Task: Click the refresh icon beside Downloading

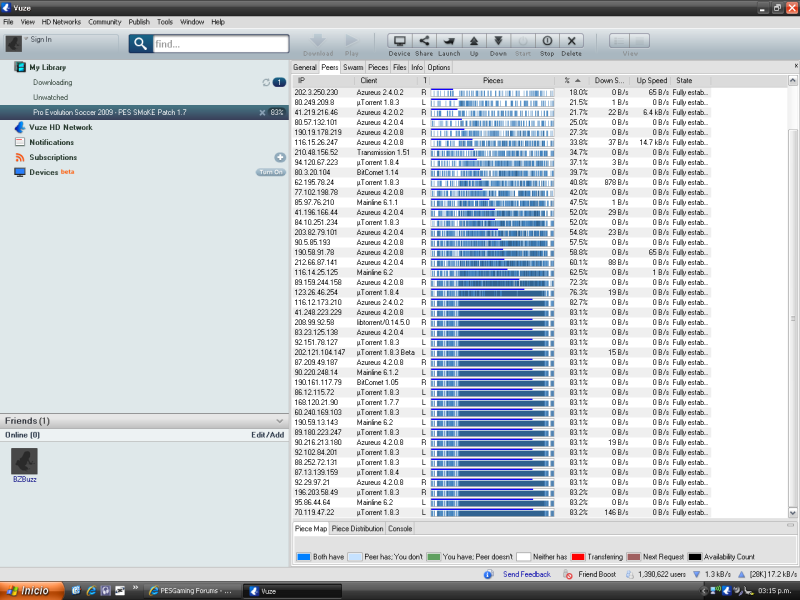Action: (x=266, y=82)
